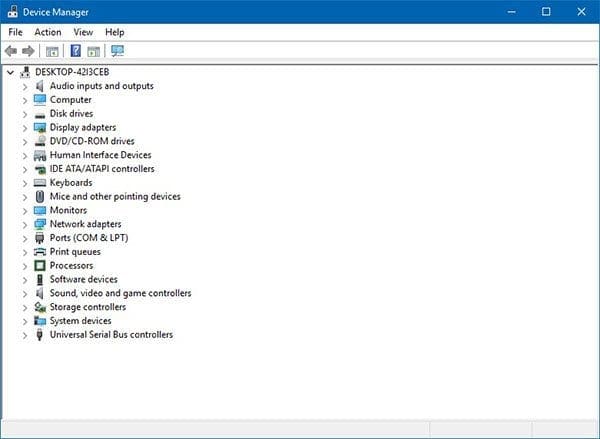This screenshot has width=600, height=439.
Task: Click the Universal Serial Bus controllers icon
Action: [40, 335]
